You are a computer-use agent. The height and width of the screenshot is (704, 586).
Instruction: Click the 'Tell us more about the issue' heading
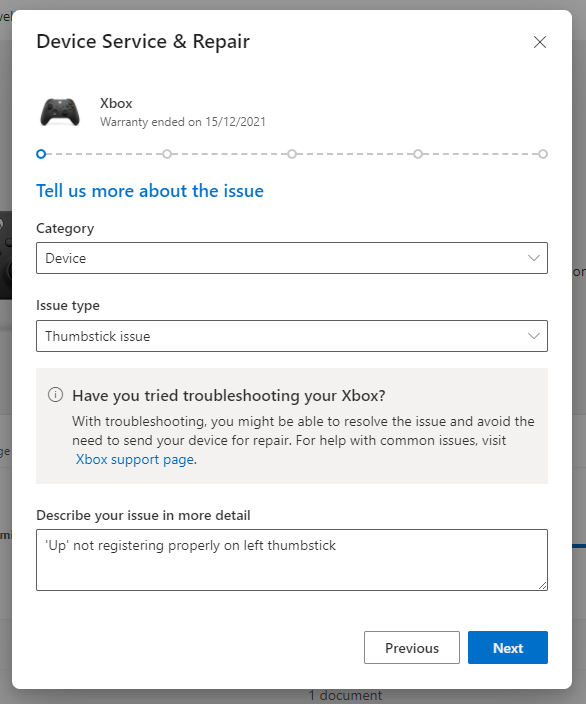point(150,191)
